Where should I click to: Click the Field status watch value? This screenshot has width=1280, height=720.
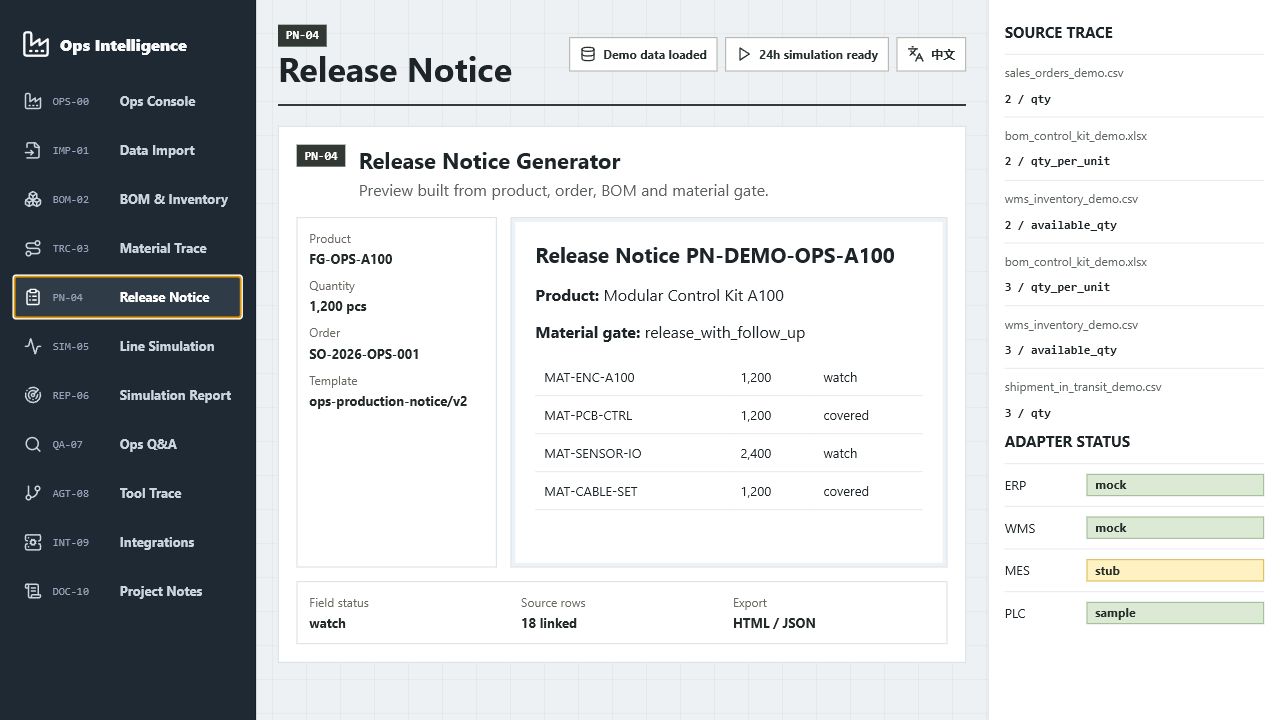coord(327,623)
